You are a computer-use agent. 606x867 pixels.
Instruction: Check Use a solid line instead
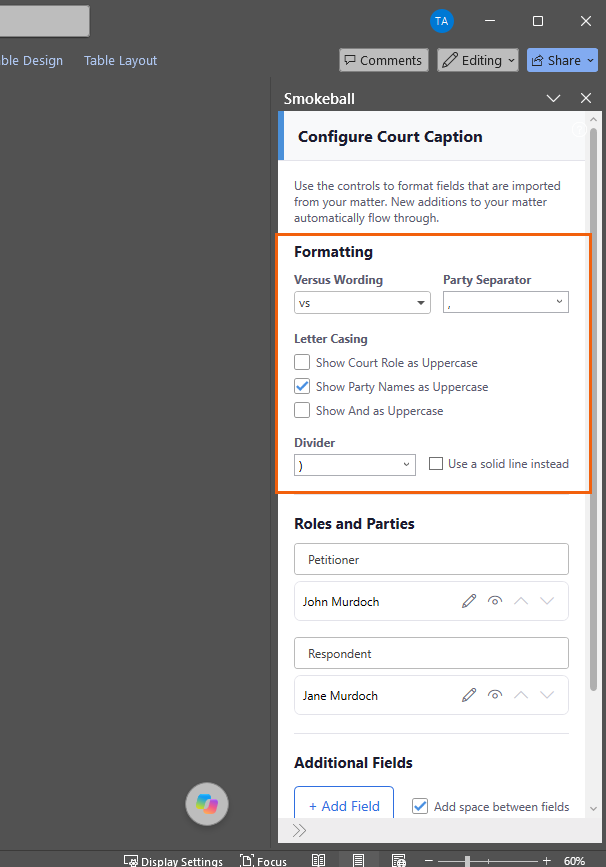pos(436,463)
